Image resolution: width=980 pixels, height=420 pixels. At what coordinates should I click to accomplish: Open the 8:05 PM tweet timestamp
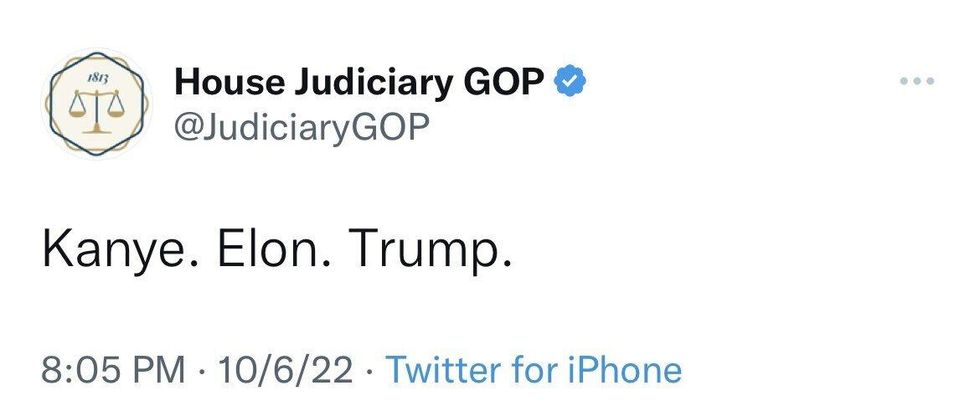point(113,370)
